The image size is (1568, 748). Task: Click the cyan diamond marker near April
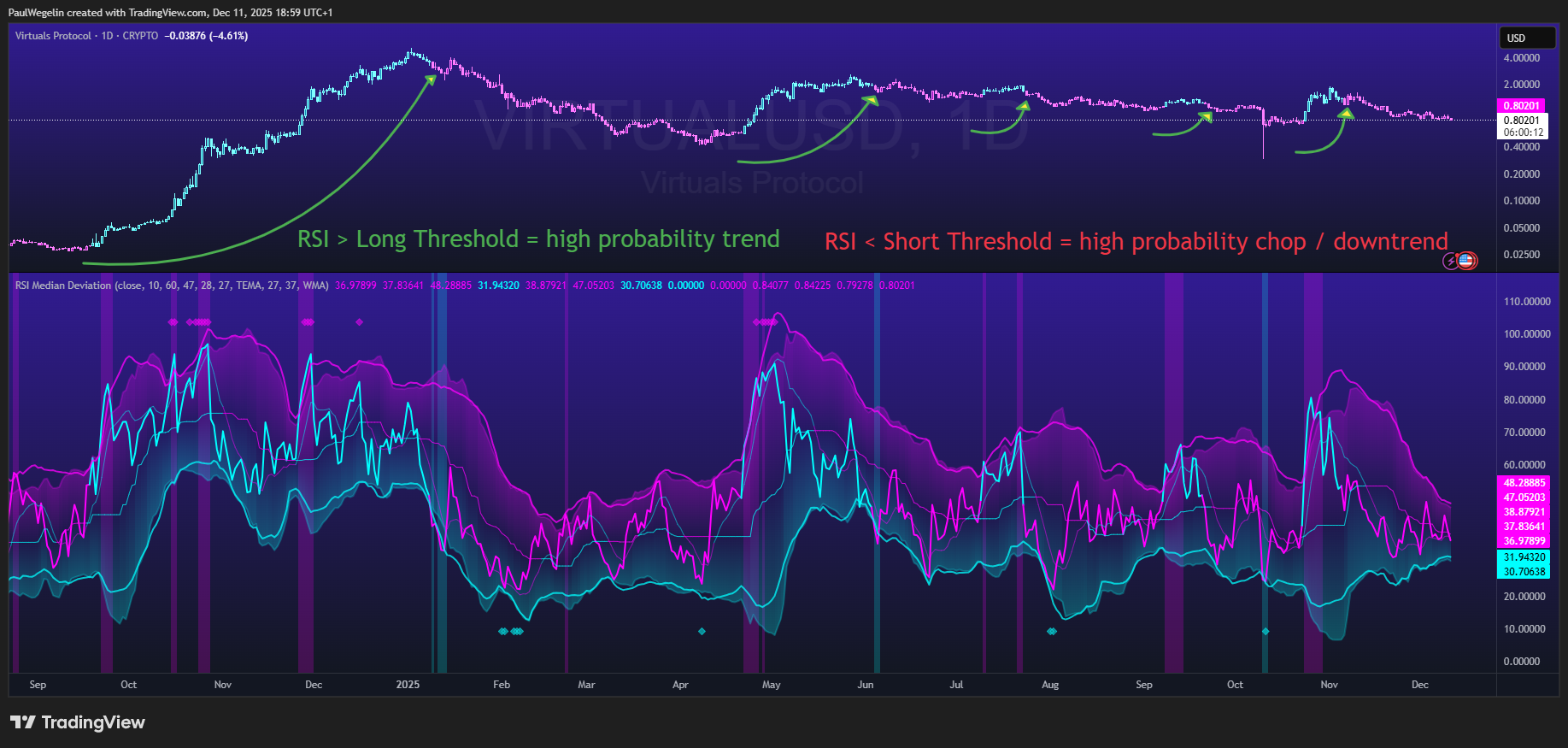[x=702, y=632]
